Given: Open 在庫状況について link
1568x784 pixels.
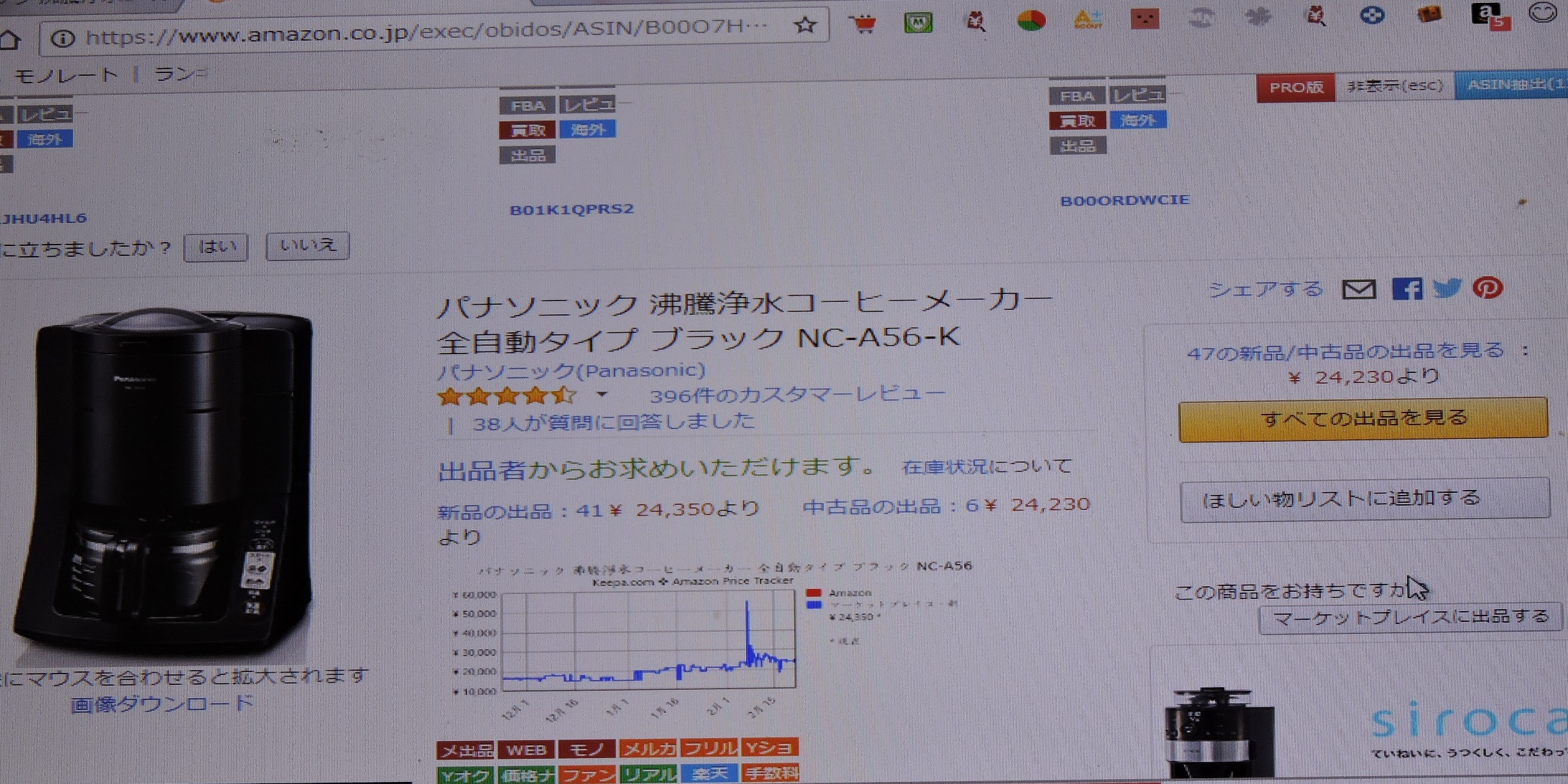Looking at the screenshot, I should (x=986, y=467).
